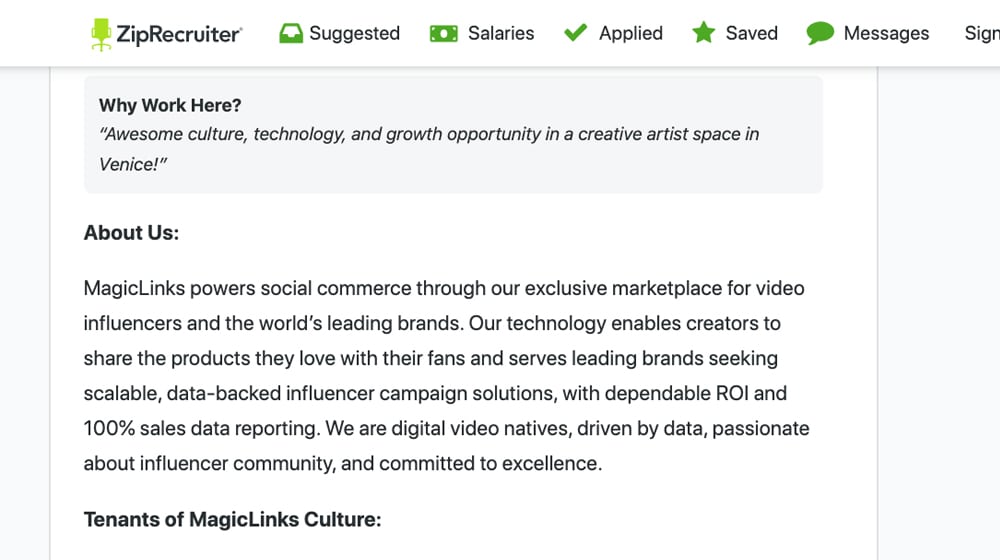The image size is (1000, 560).
Task: Go to the Salaries text link
Action: [501, 33]
